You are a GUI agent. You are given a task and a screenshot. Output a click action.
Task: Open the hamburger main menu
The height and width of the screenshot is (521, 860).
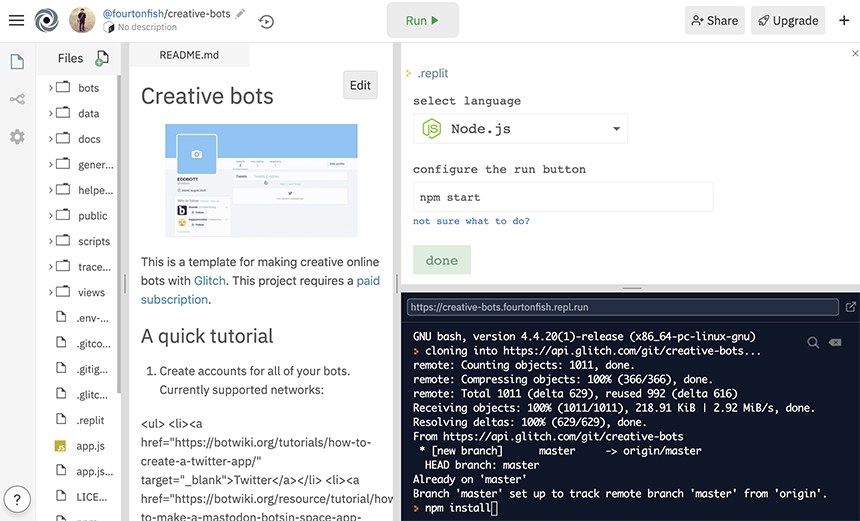click(16, 21)
